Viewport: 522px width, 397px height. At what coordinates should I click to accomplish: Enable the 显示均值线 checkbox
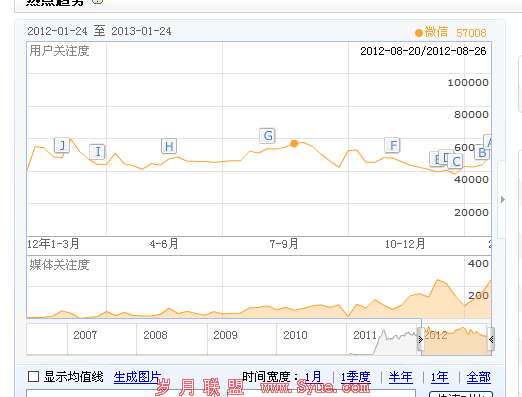33,377
